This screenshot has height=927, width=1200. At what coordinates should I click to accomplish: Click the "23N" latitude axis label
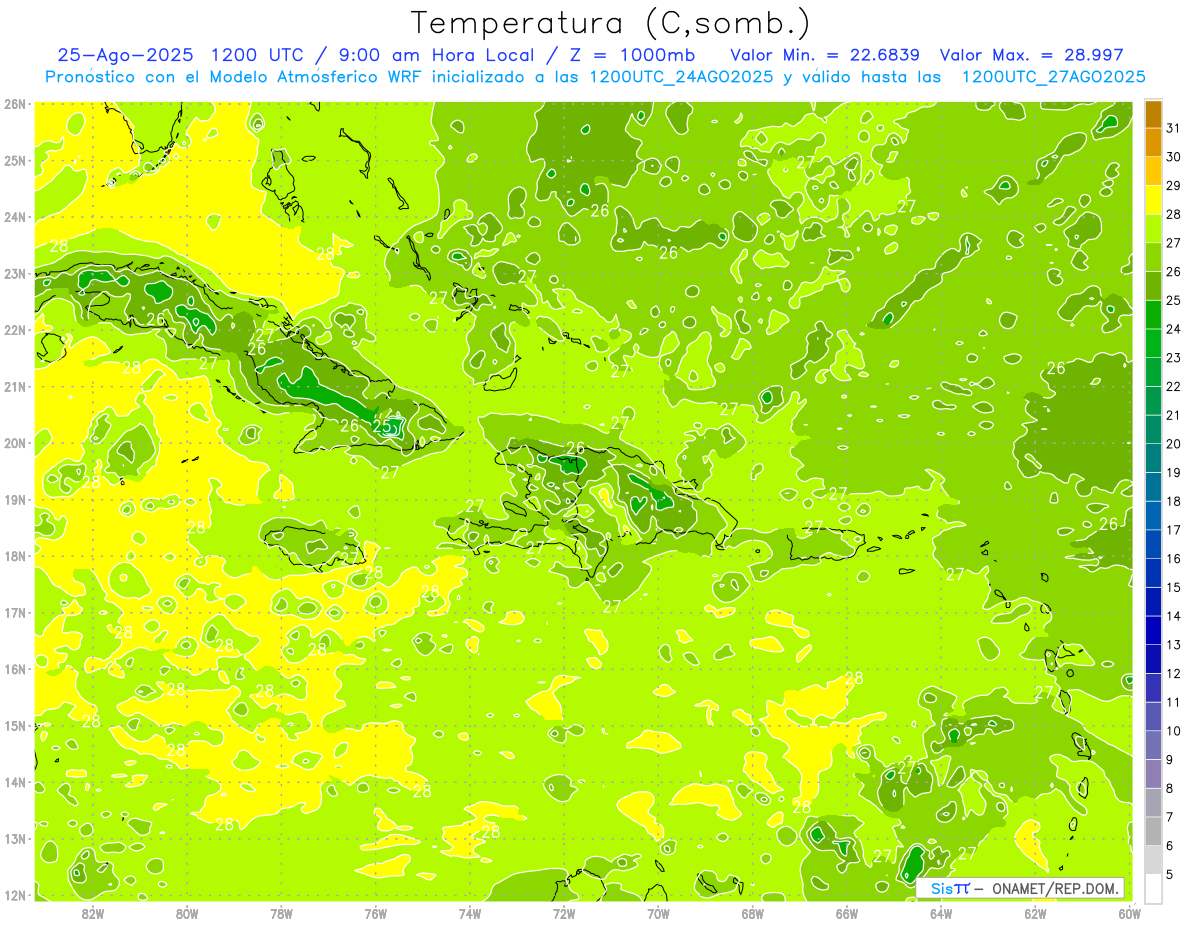[x=15, y=273]
